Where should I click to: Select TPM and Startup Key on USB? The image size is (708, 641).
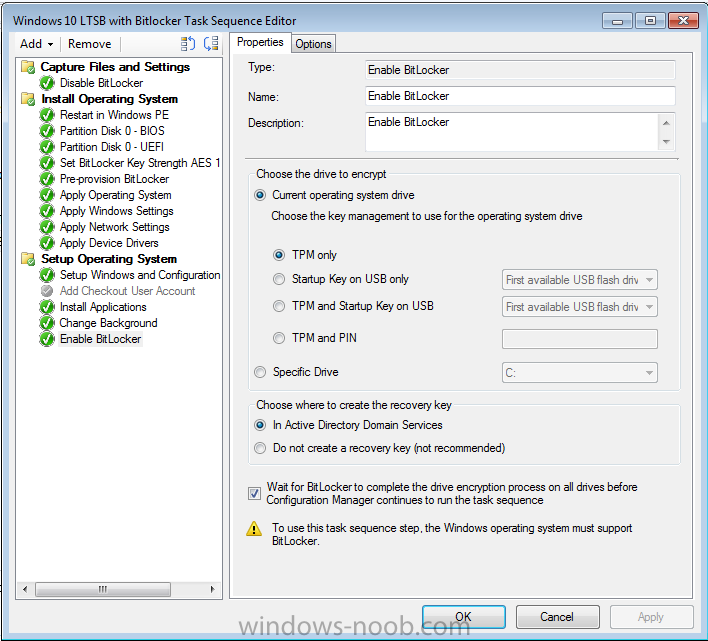click(279, 306)
